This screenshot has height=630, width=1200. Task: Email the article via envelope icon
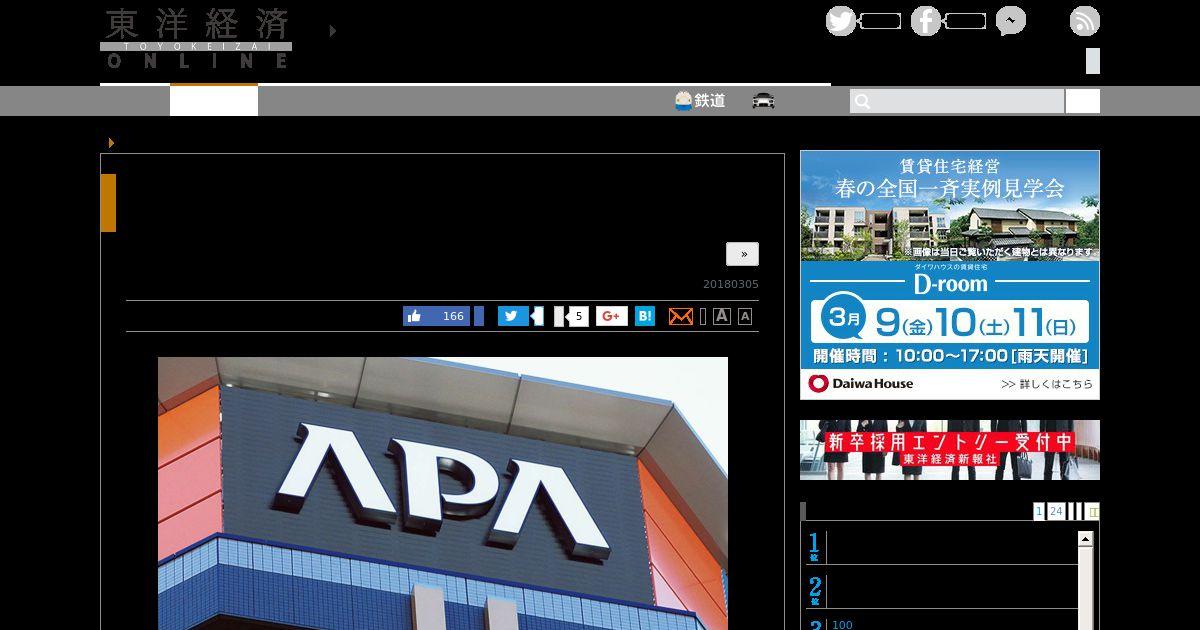(681, 316)
